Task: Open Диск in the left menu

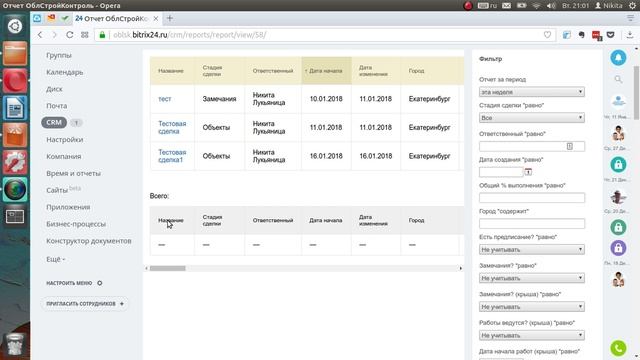Action: click(54, 89)
